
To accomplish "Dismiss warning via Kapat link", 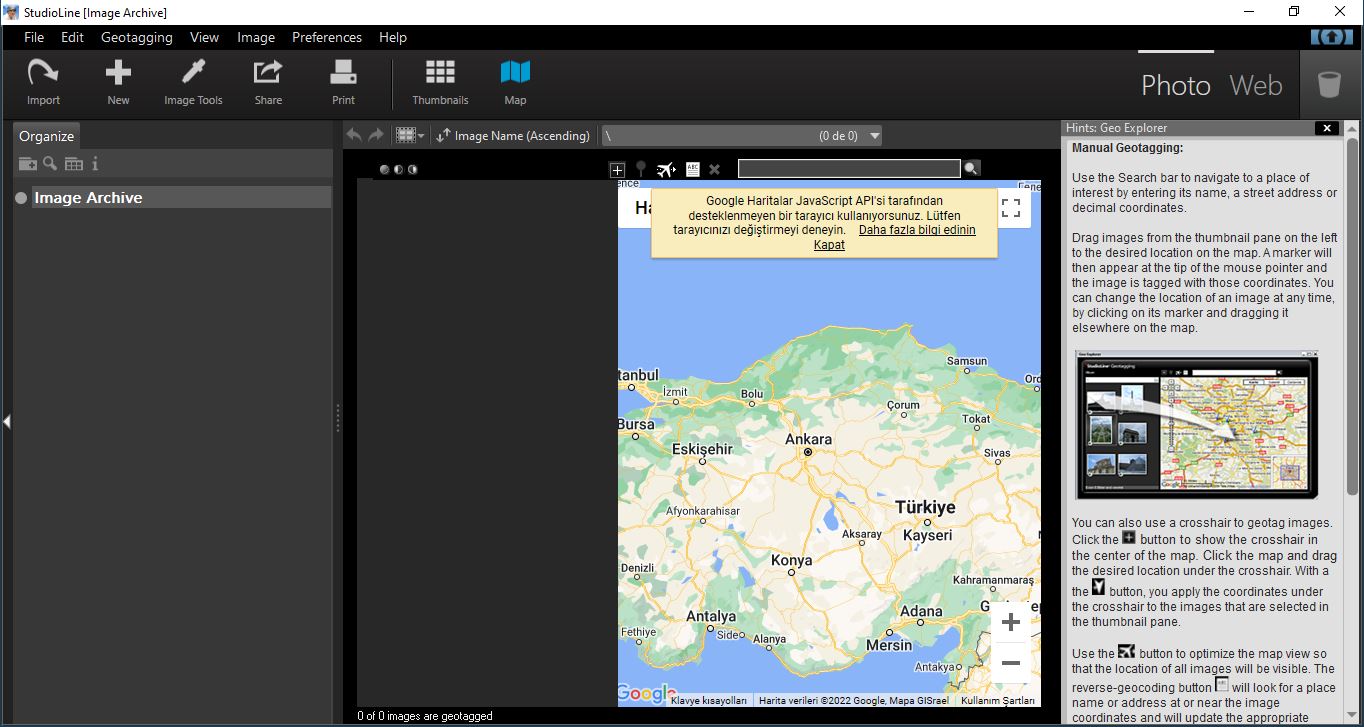I will [829, 244].
